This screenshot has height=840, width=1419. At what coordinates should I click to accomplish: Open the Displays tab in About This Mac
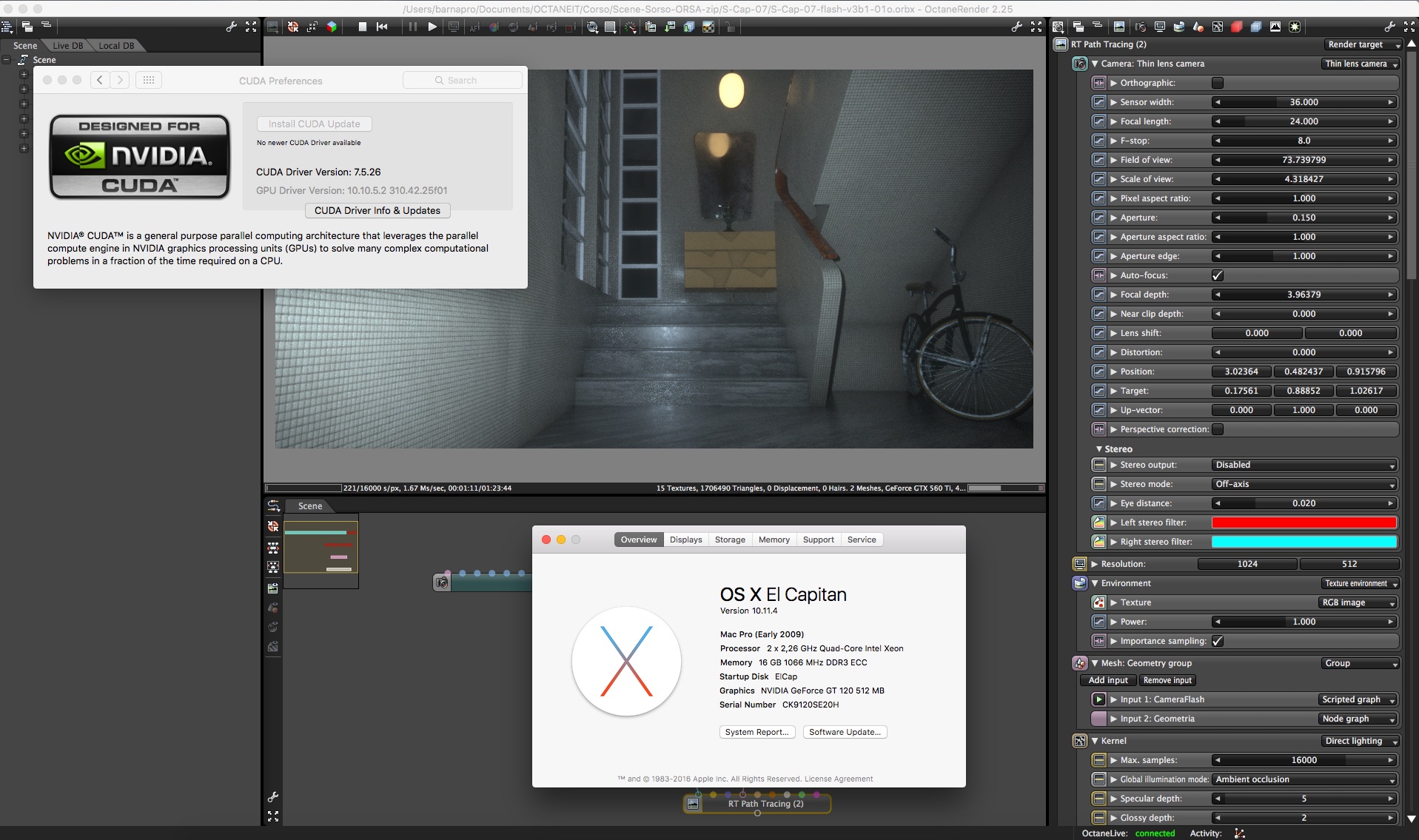tap(686, 540)
